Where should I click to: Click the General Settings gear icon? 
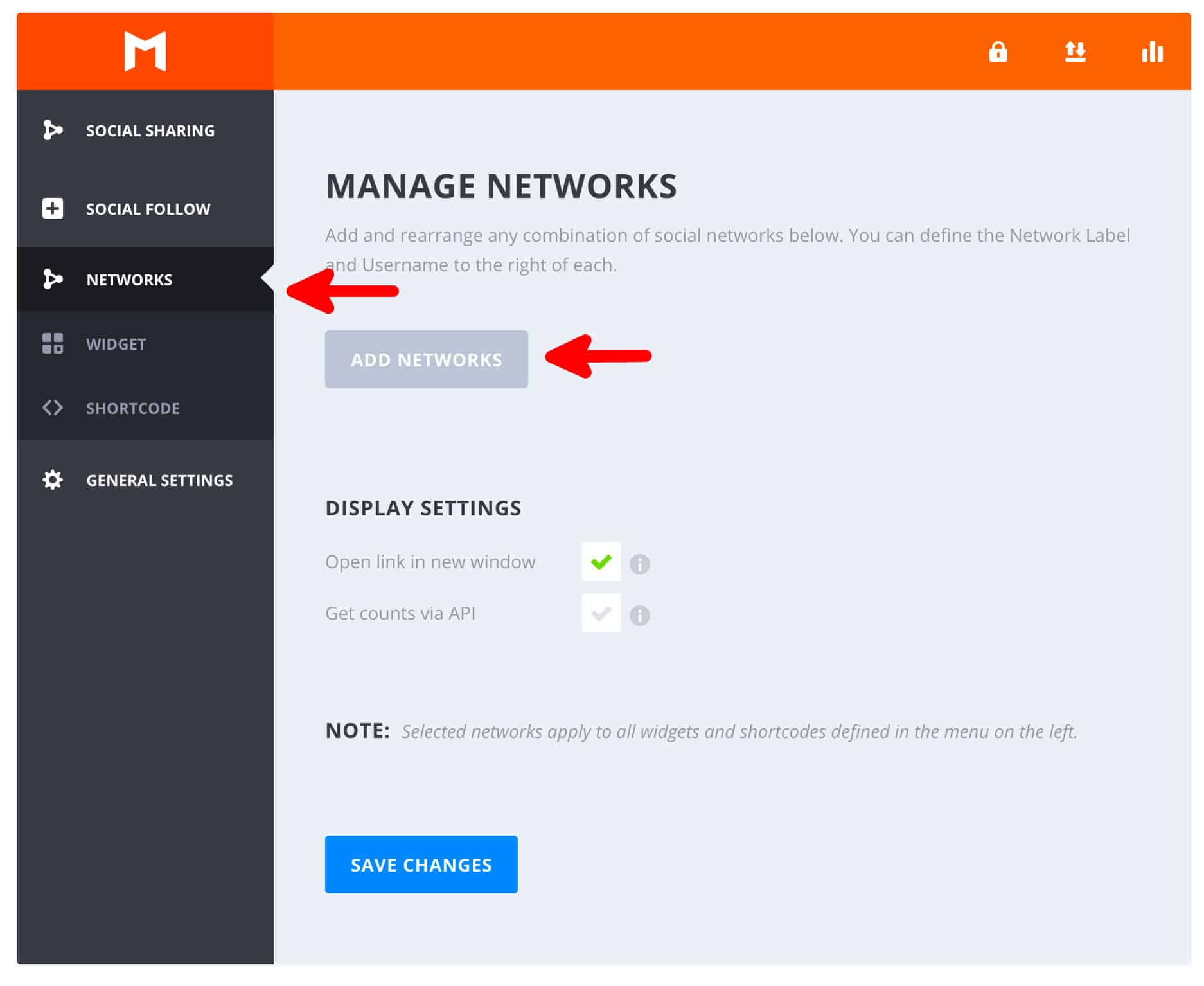pos(53,480)
